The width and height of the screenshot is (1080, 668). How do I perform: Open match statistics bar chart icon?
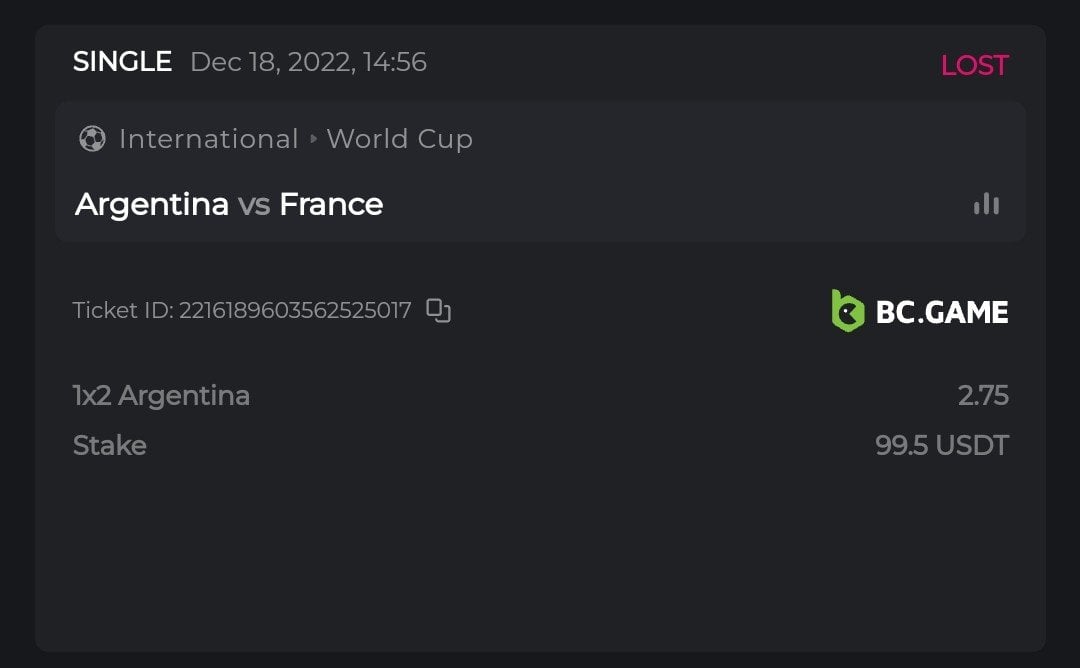click(x=986, y=204)
